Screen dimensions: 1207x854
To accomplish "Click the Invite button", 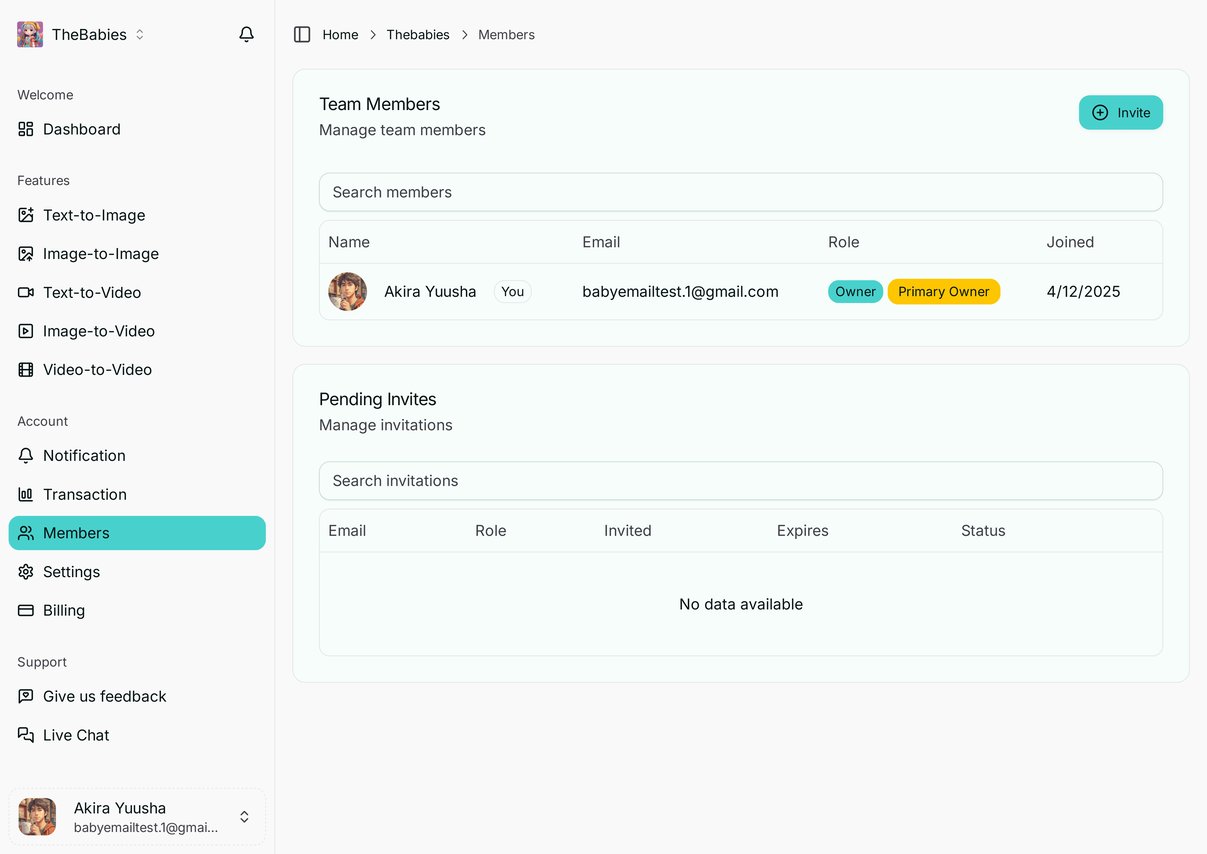I will pyautogui.click(x=1120, y=112).
